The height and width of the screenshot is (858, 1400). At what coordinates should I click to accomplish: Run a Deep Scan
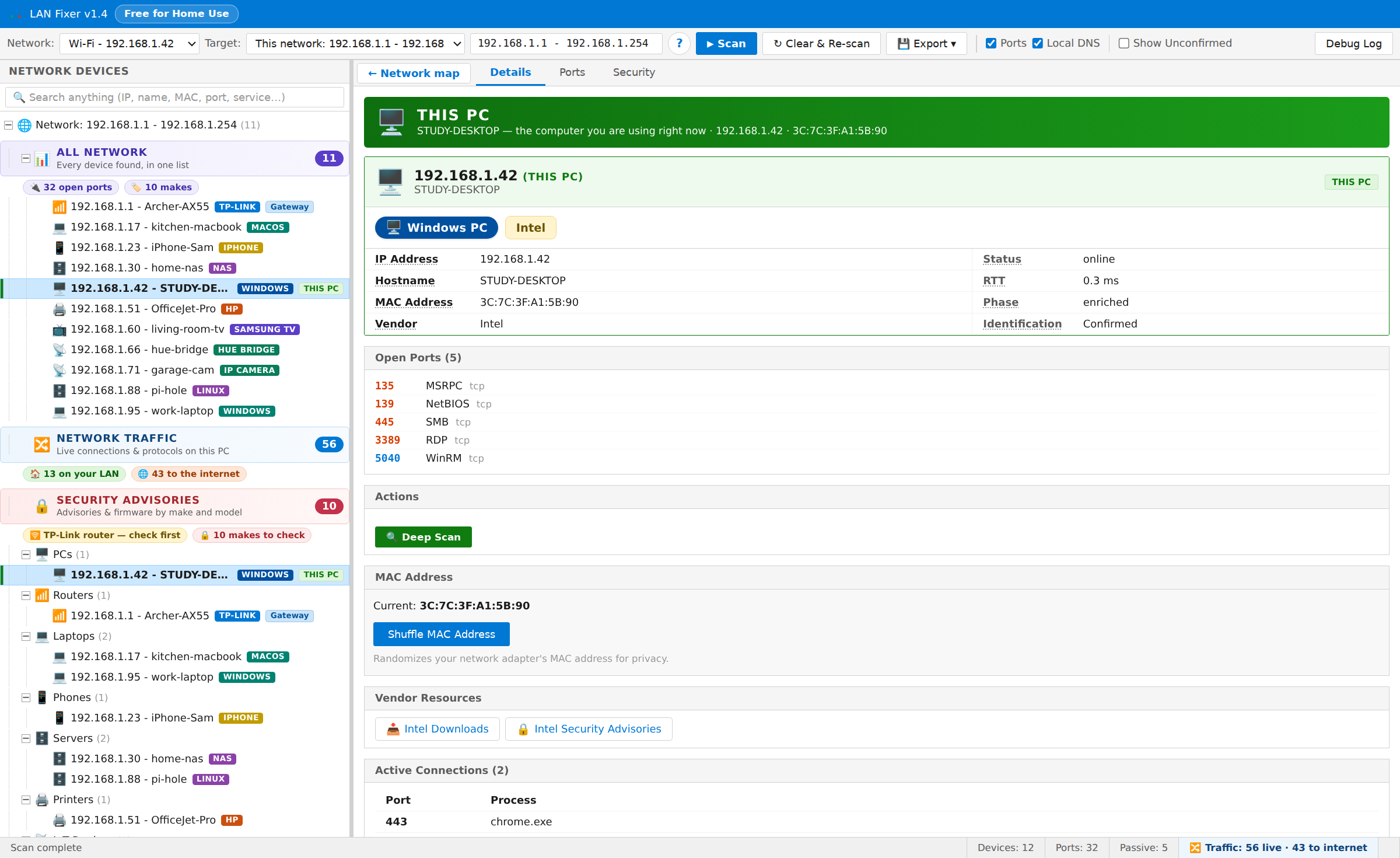point(423,537)
